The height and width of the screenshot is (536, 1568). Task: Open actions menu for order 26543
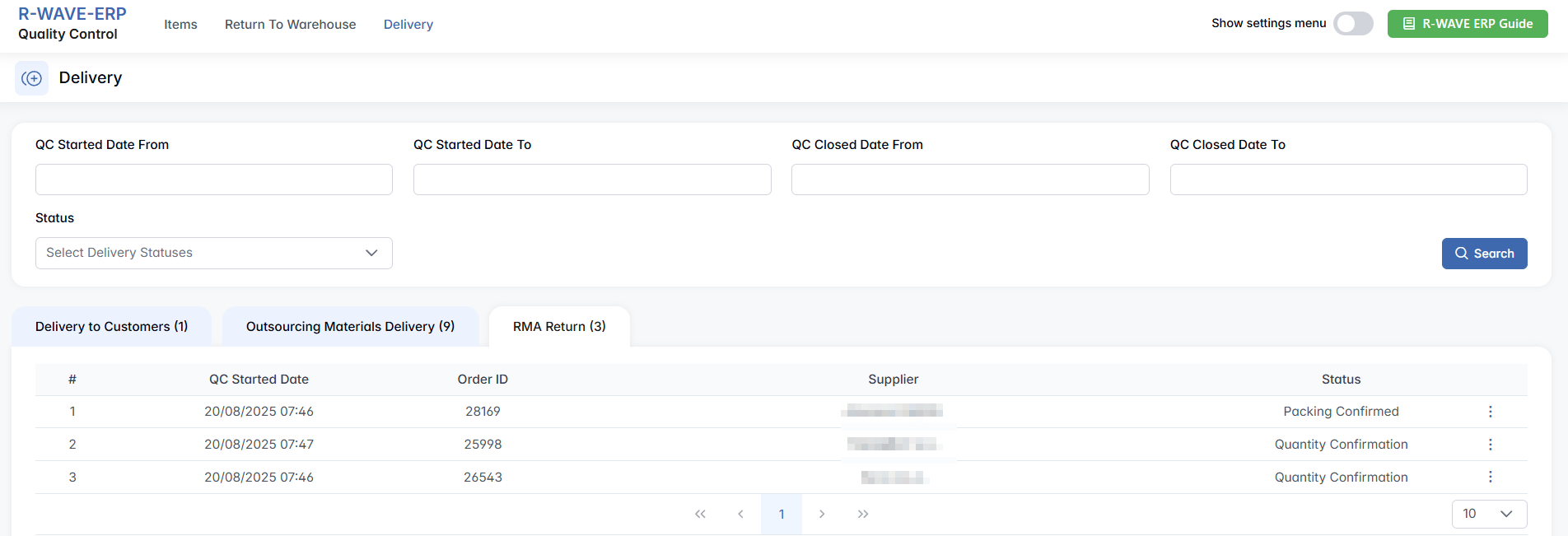tap(1490, 478)
